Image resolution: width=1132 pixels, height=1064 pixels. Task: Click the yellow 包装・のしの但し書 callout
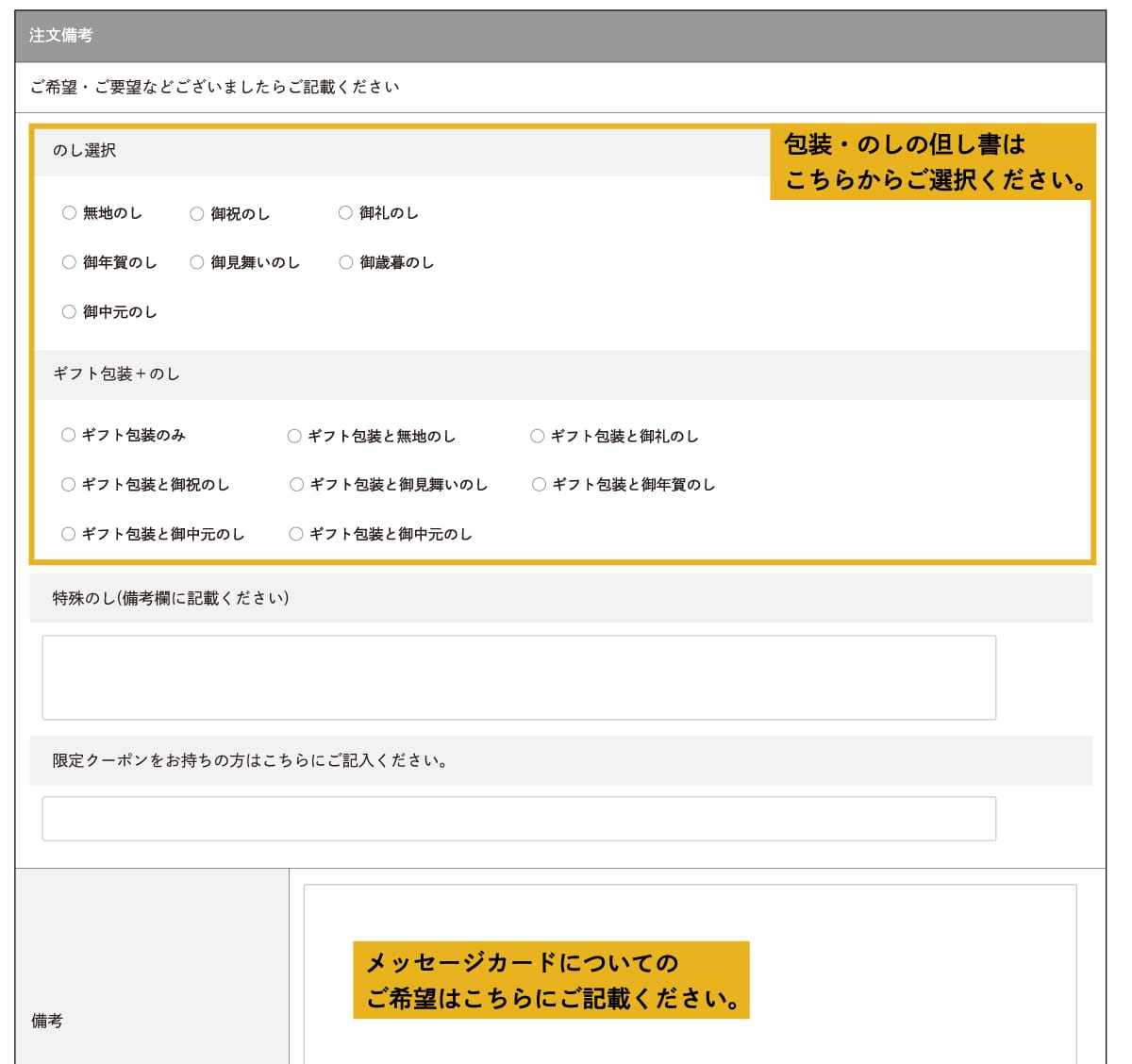[933, 162]
